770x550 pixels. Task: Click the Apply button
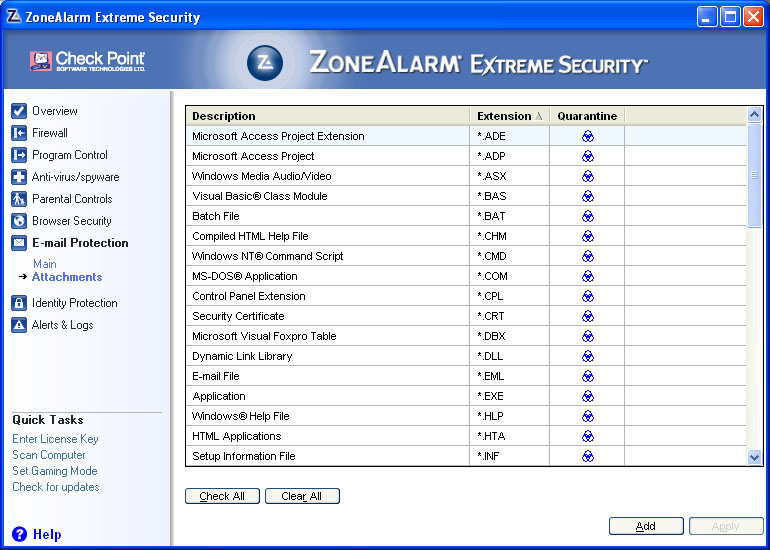click(x=726, y=526)
